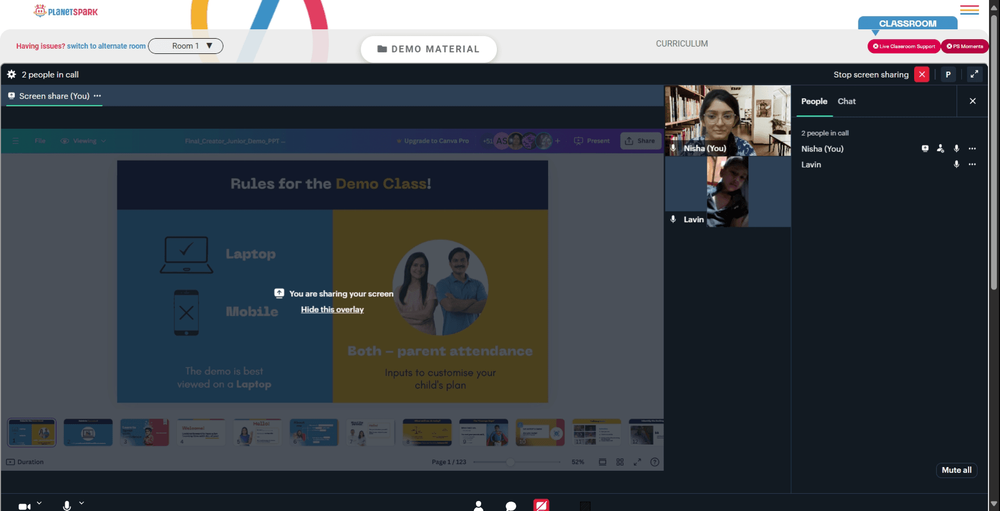Open Canva File menu in shared screen

point(40,141)
